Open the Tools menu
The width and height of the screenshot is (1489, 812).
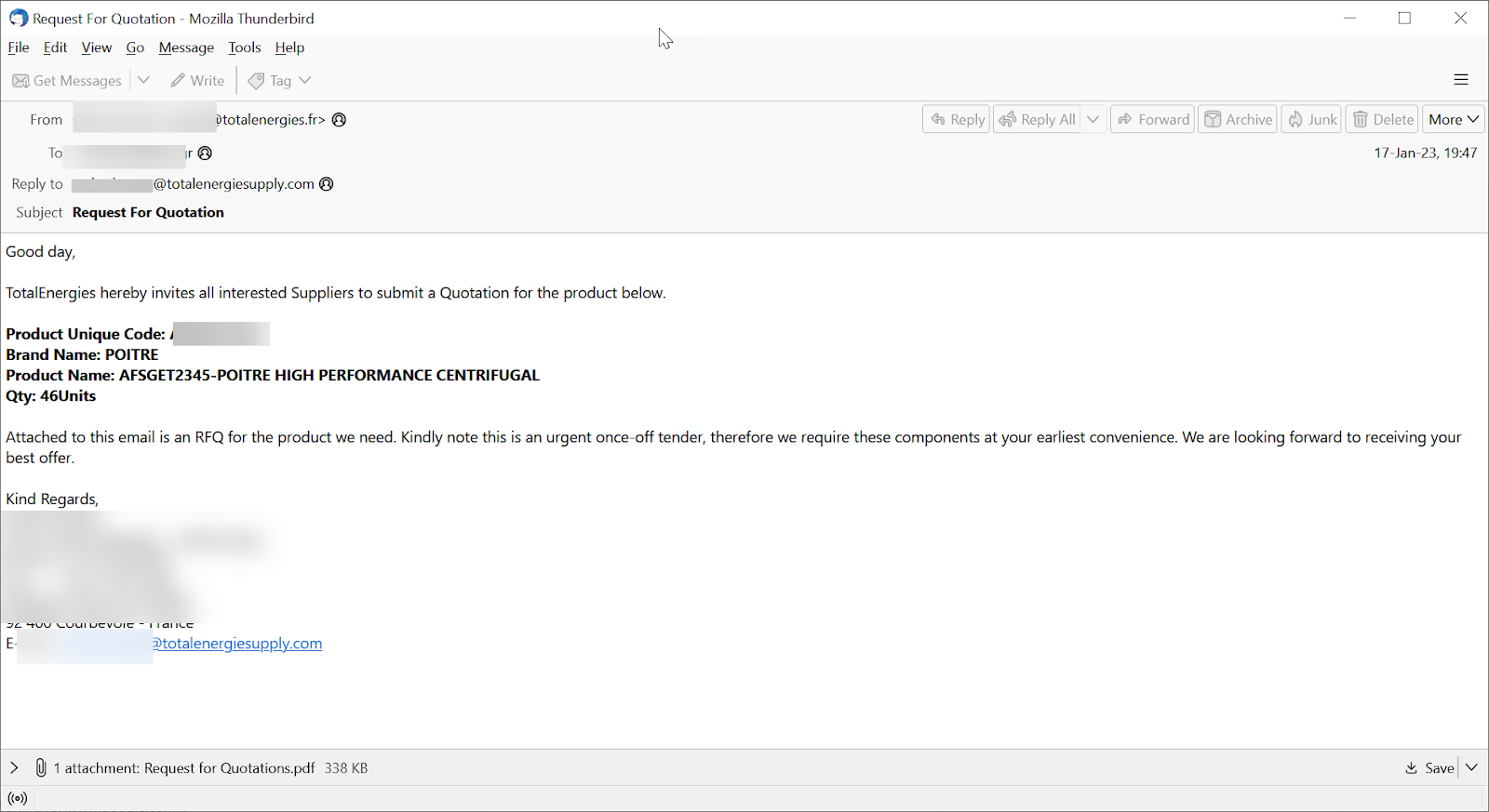(245, 47)
